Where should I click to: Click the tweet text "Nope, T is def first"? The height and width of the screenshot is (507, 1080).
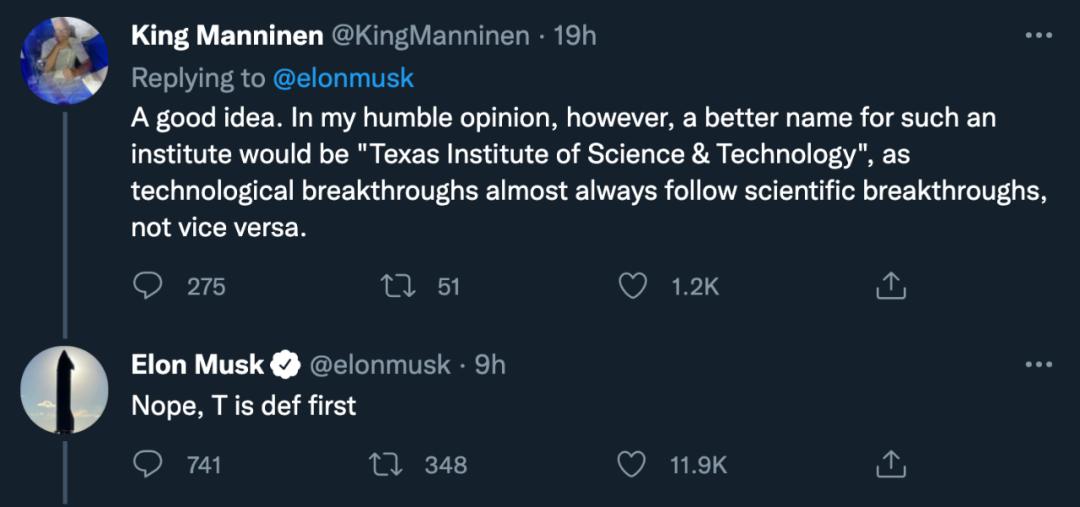tap(243, 406)
